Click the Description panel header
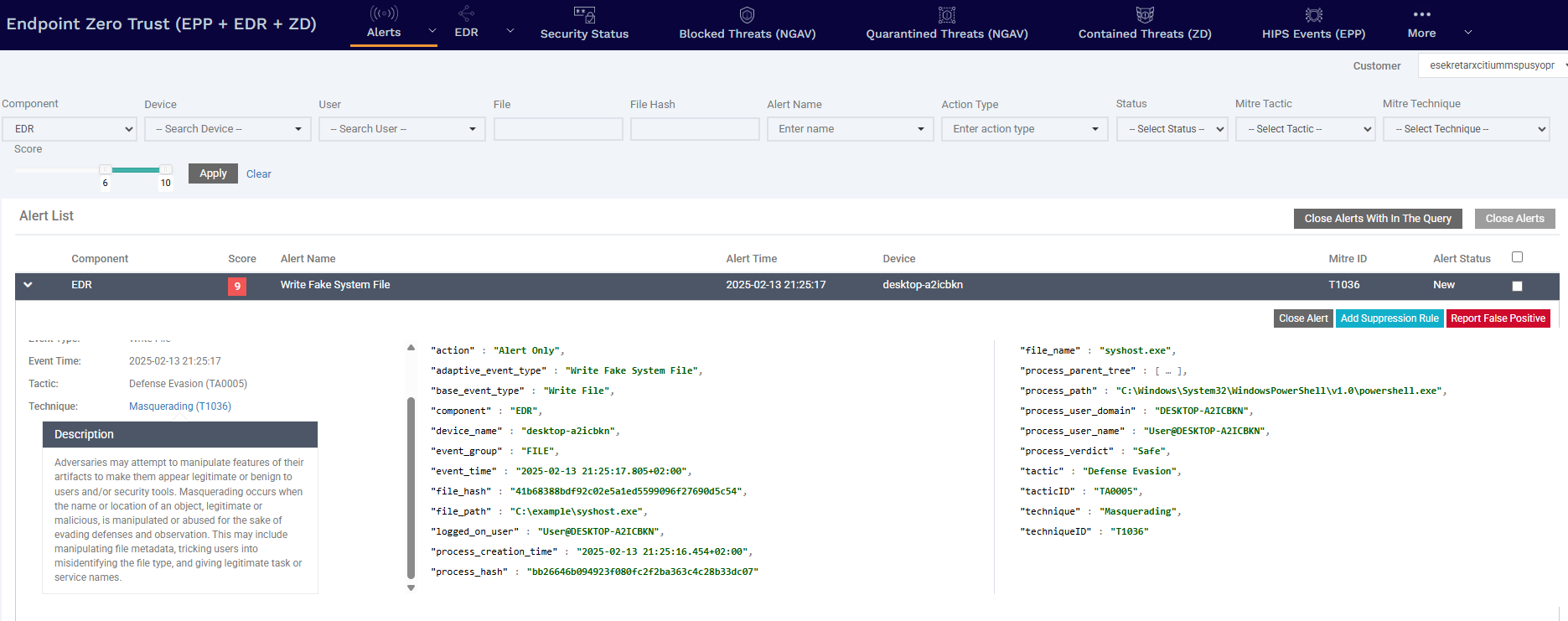 pos(180,434)
